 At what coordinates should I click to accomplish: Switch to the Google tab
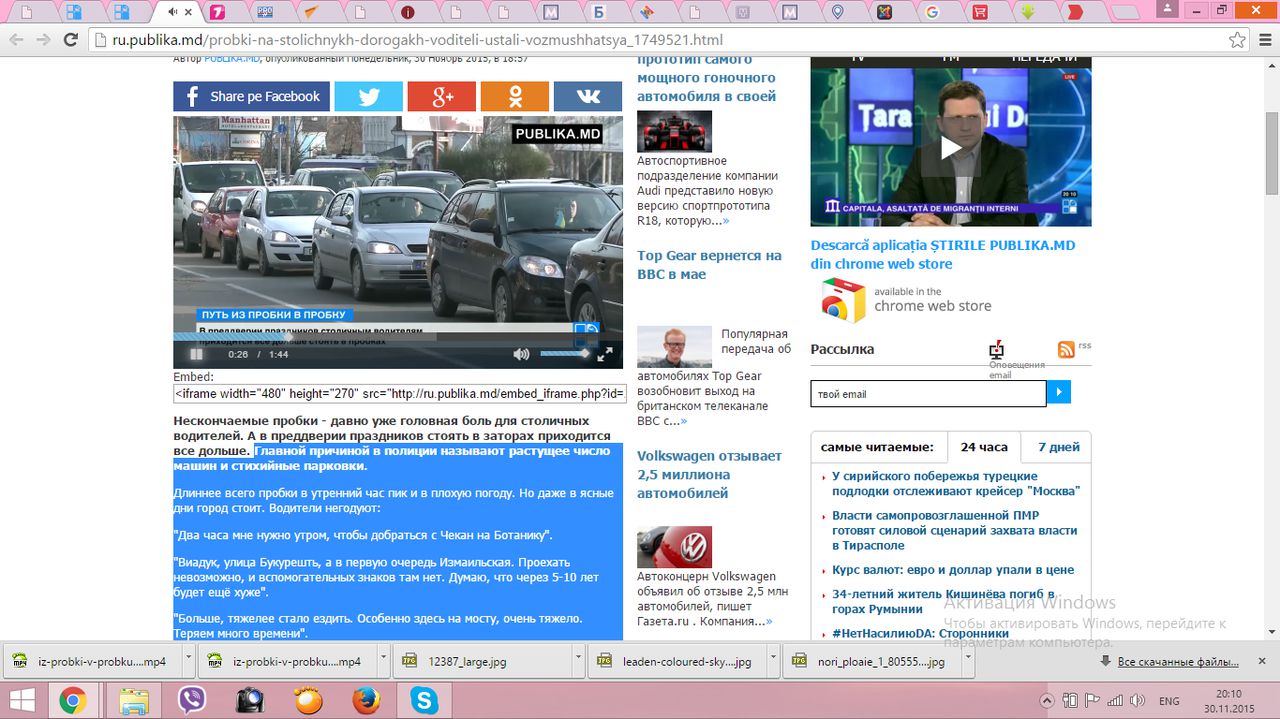[932, 12]
